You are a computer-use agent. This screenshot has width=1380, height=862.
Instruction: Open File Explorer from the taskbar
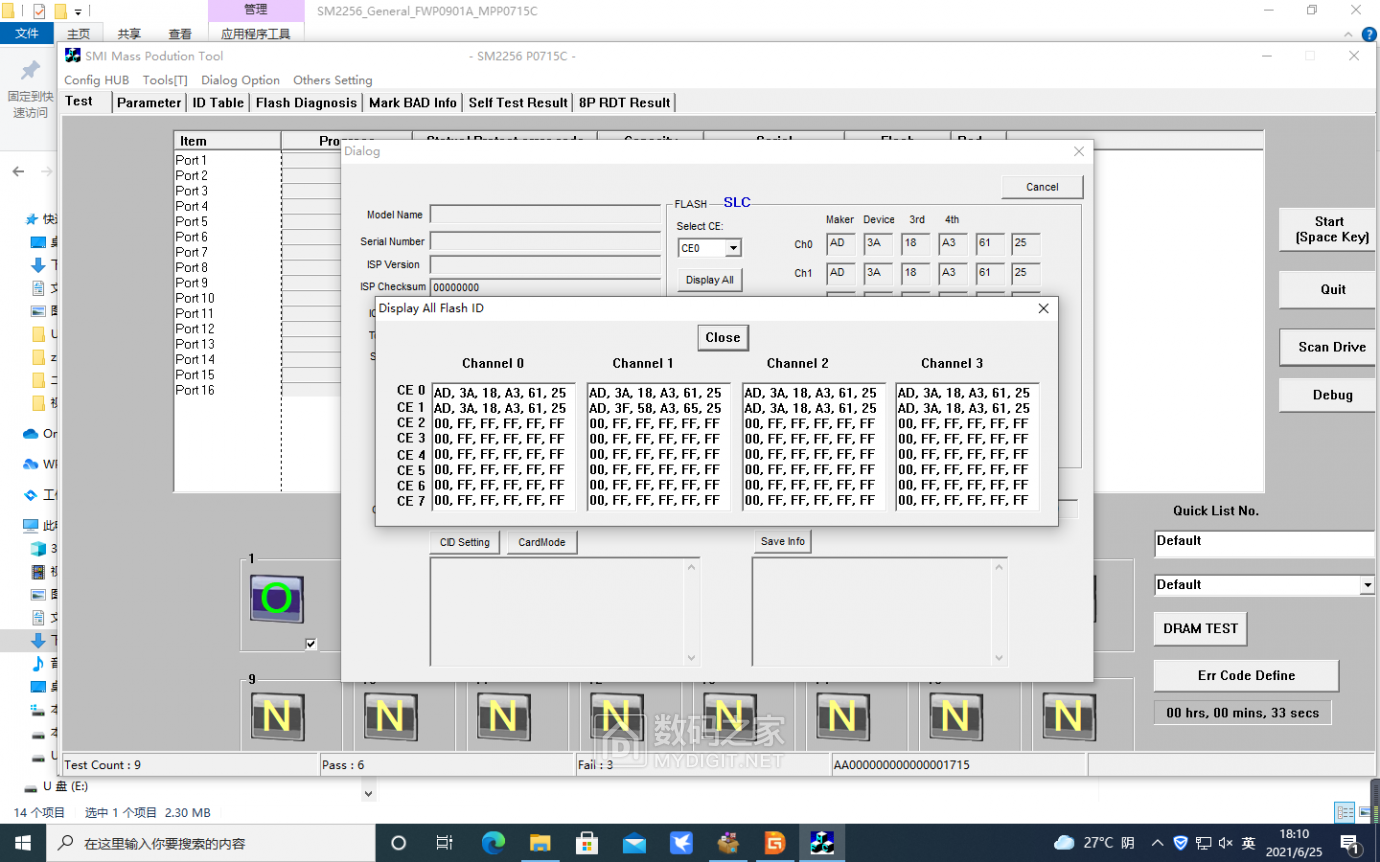pos(540,842)
